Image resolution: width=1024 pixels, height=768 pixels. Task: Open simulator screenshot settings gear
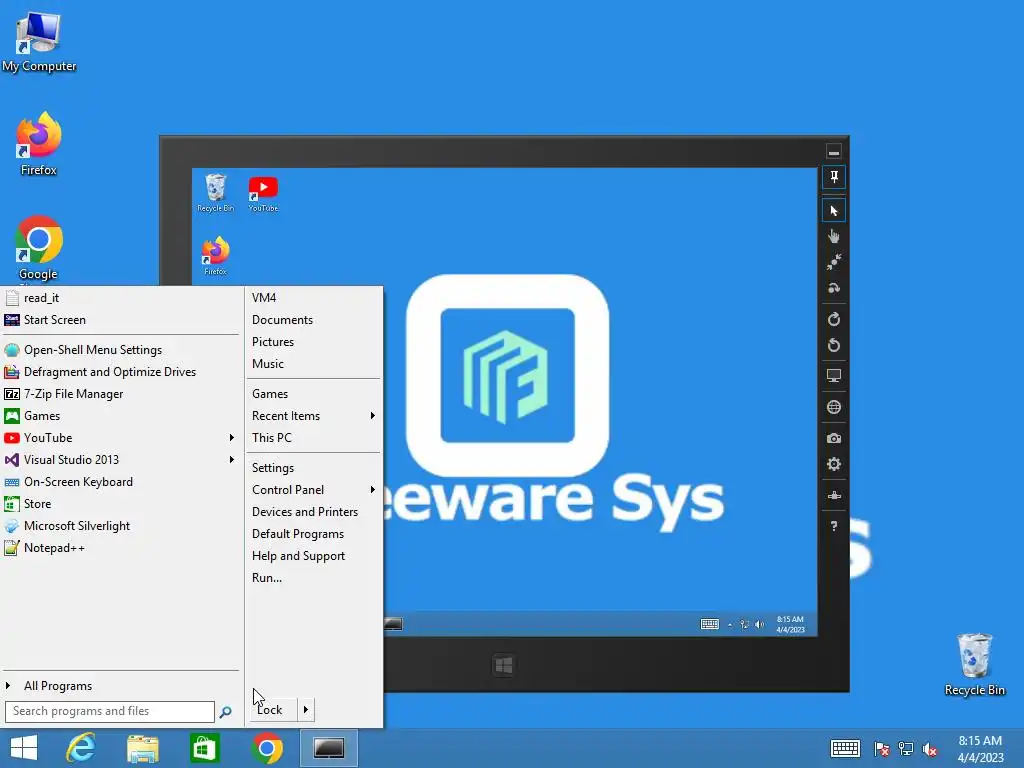click(x=834, y=464)
